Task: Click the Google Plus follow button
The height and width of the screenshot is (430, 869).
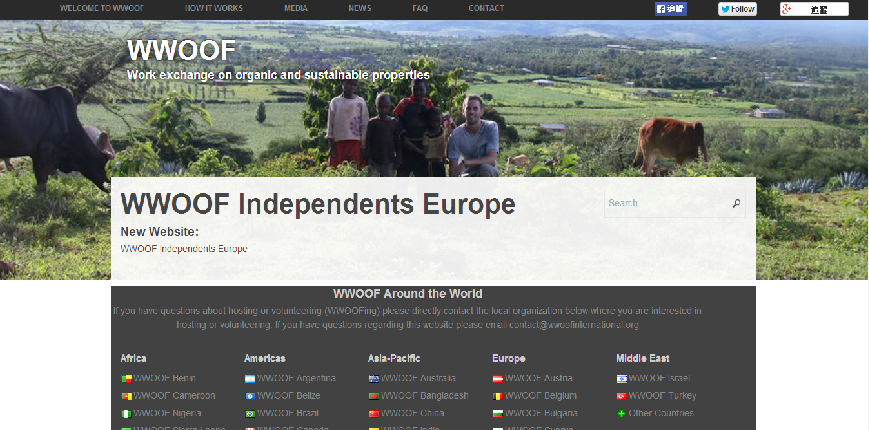Action: (814, 9)
